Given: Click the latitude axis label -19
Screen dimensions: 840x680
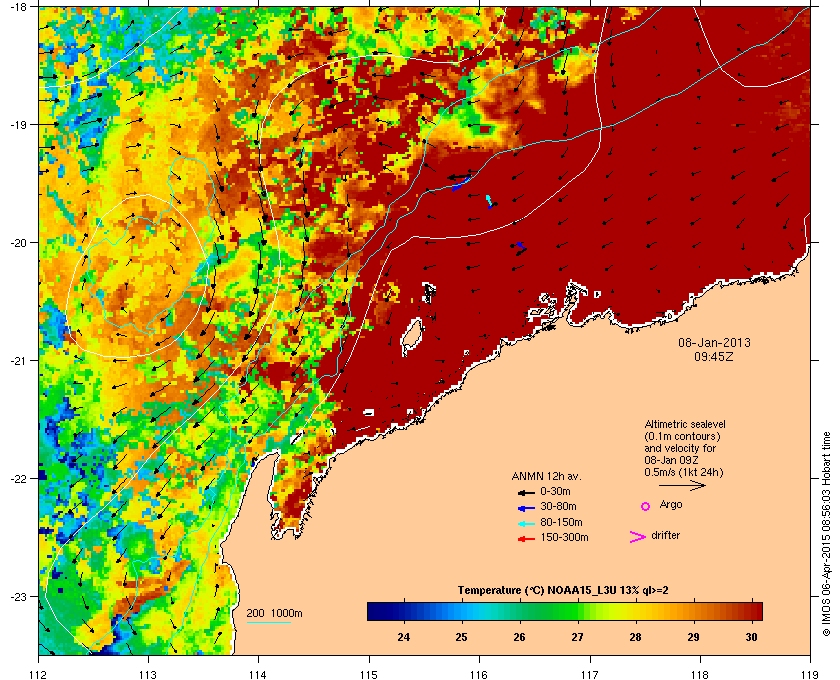Looking at the screenshot, I should [x=19, y=125].
